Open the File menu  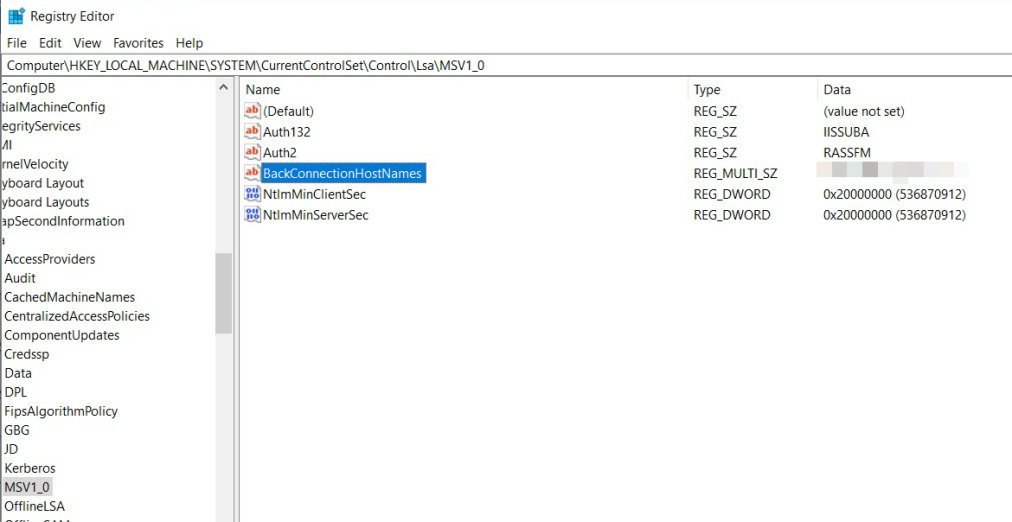pos(16,43)
